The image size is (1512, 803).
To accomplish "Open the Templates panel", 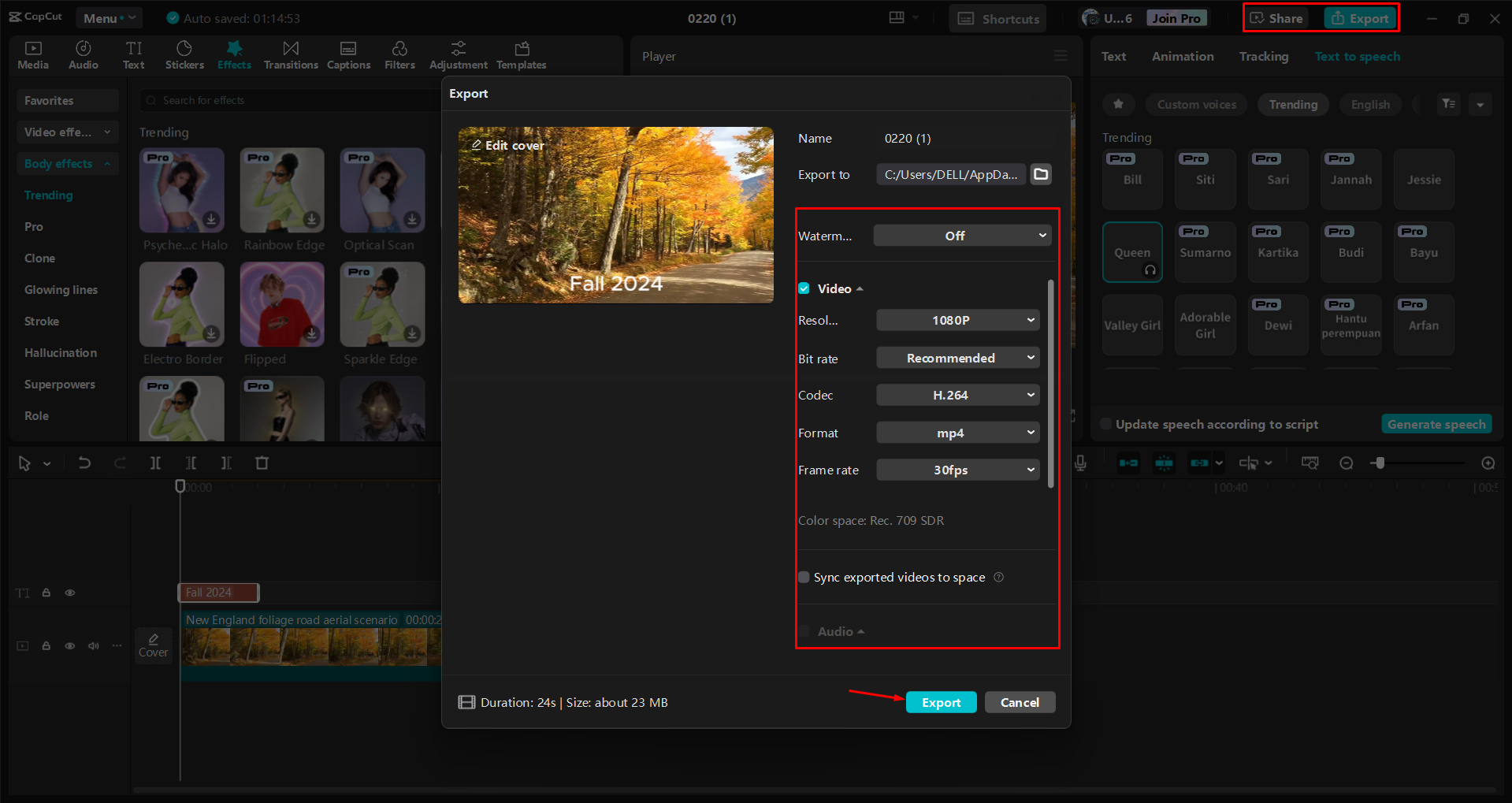I will [521, 54].
